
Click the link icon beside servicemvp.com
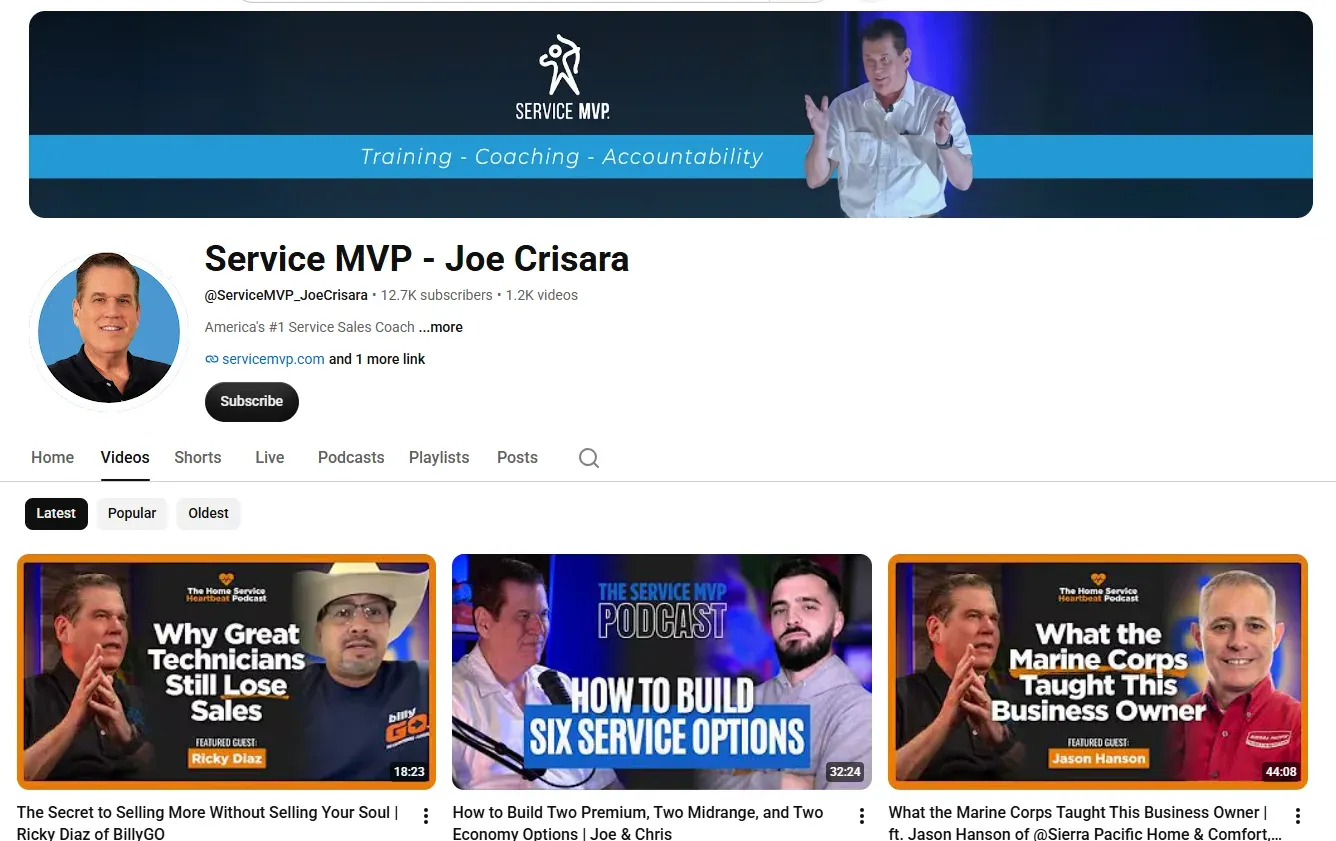point(211,359)
